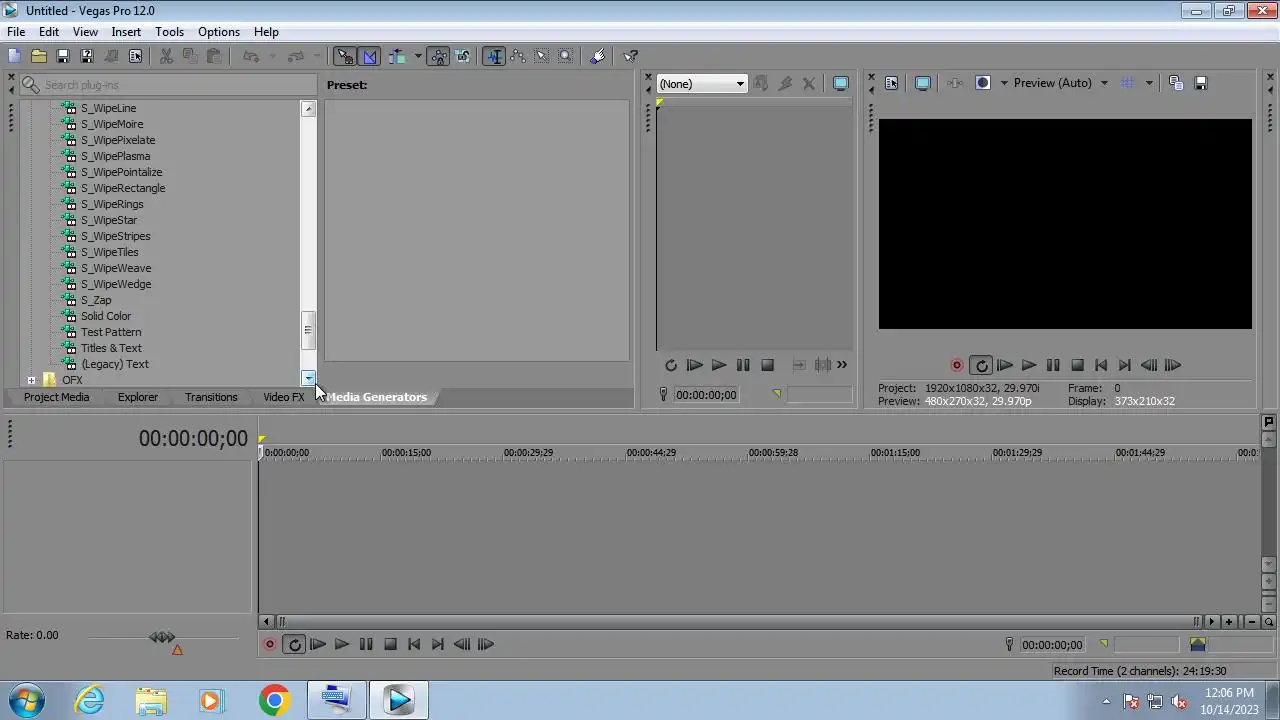The width and height of the screenshot is (1280, 720).
Task: Click the timeline horizontal scrollbar
Action: click(738, 622)
